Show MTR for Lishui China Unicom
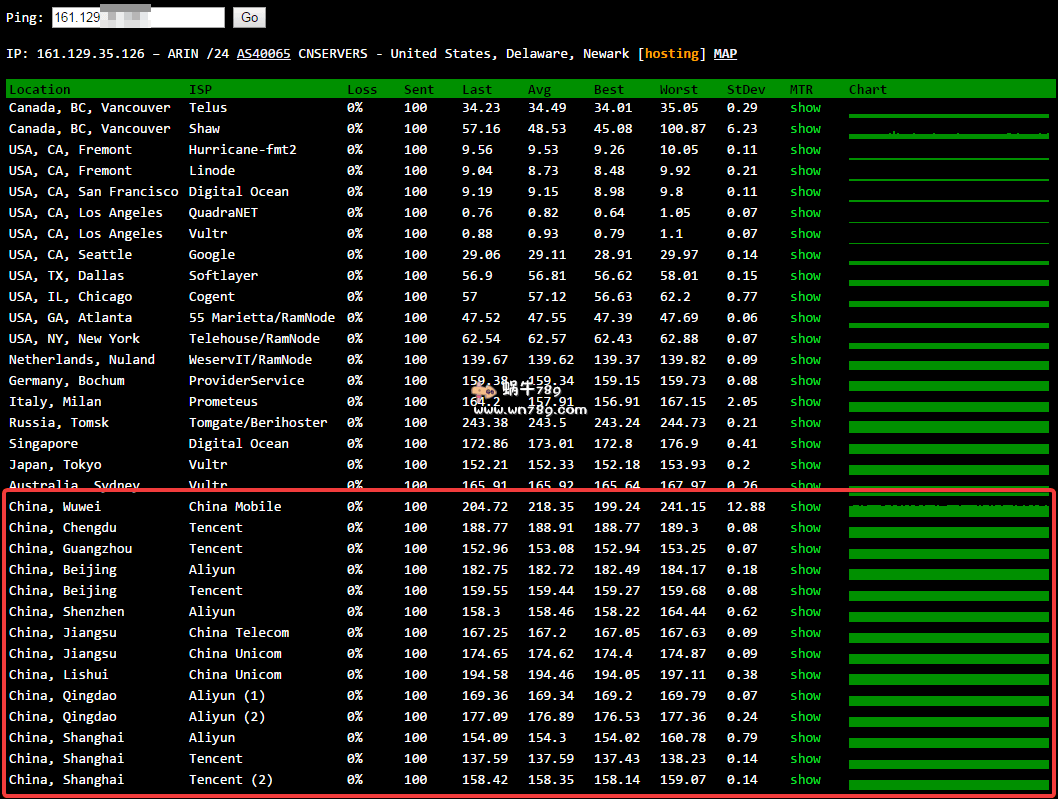This screenshot has height=799, width=1058. click(805, 675)
